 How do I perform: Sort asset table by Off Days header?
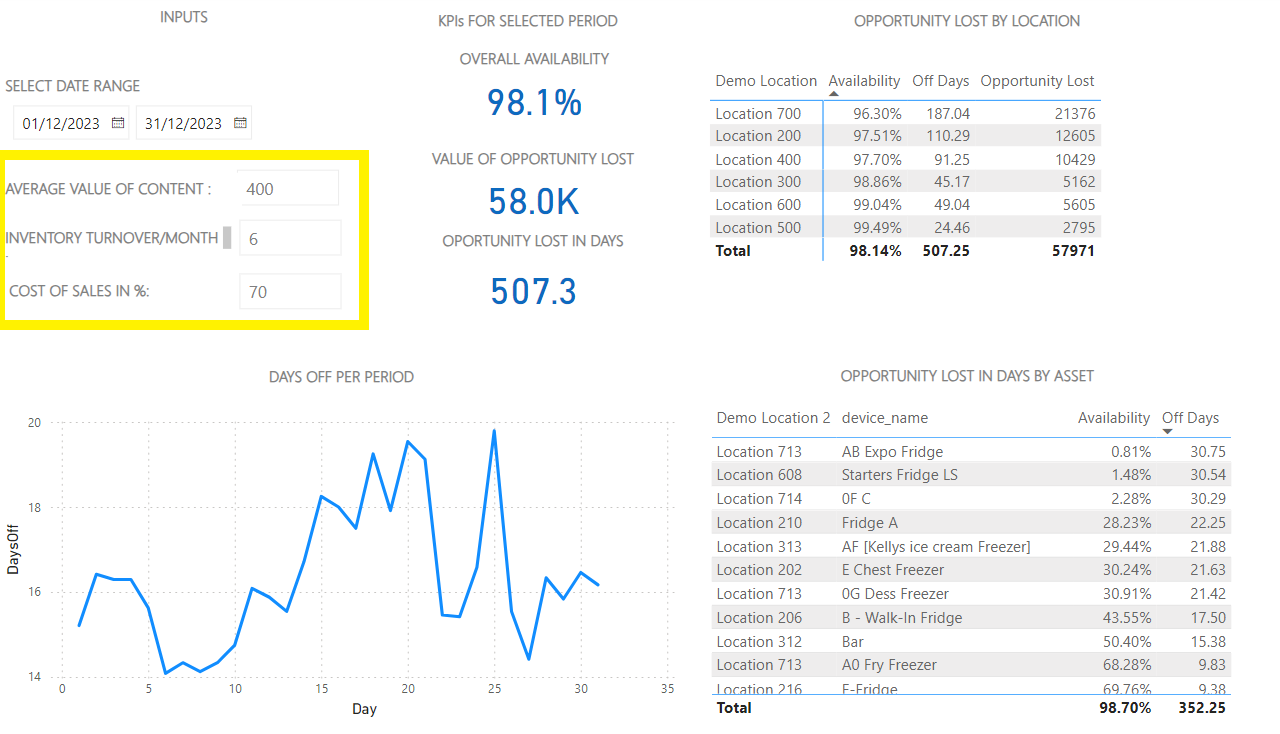[x=1190, y=418]
